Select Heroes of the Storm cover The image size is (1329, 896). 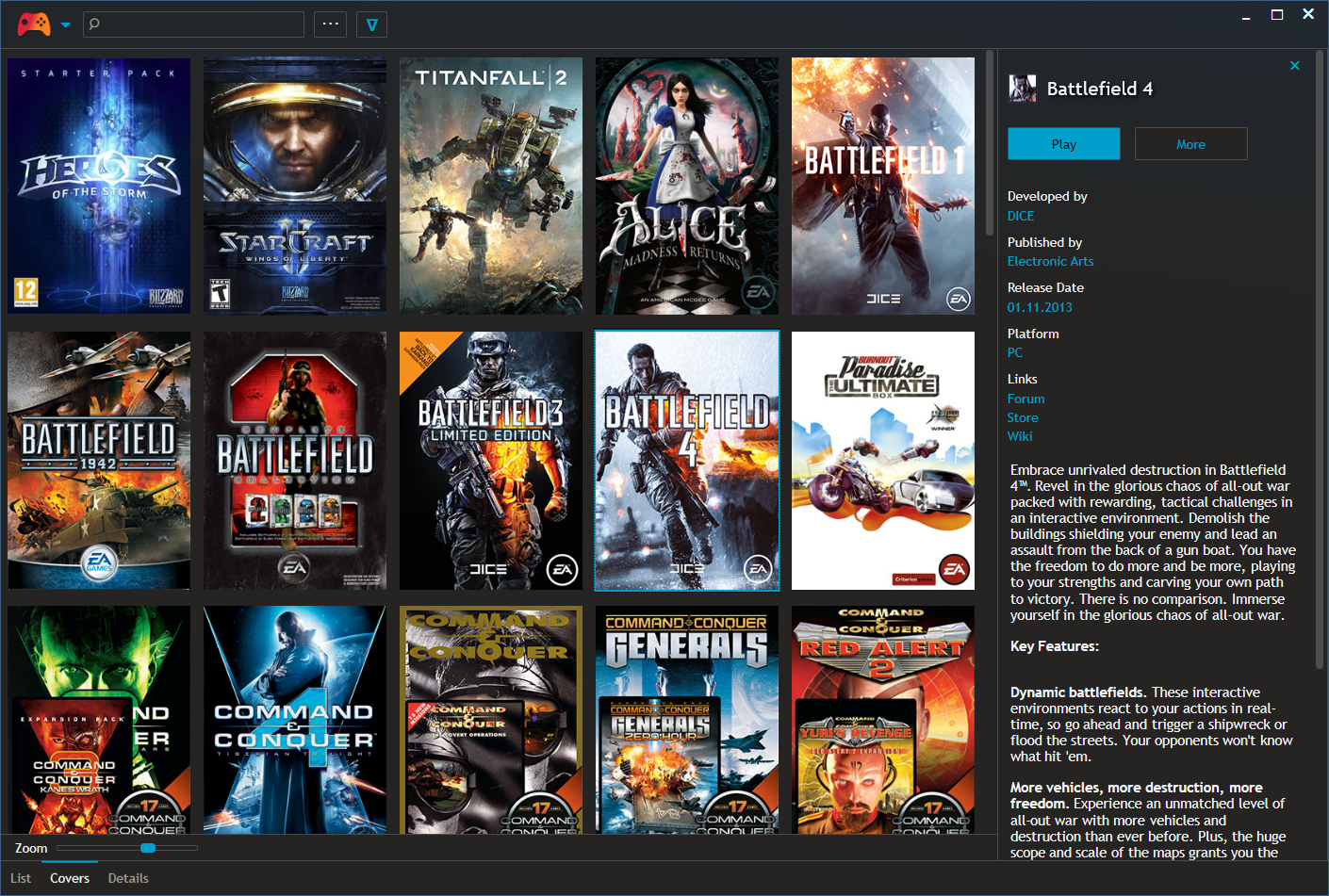(x=99, y=187)
